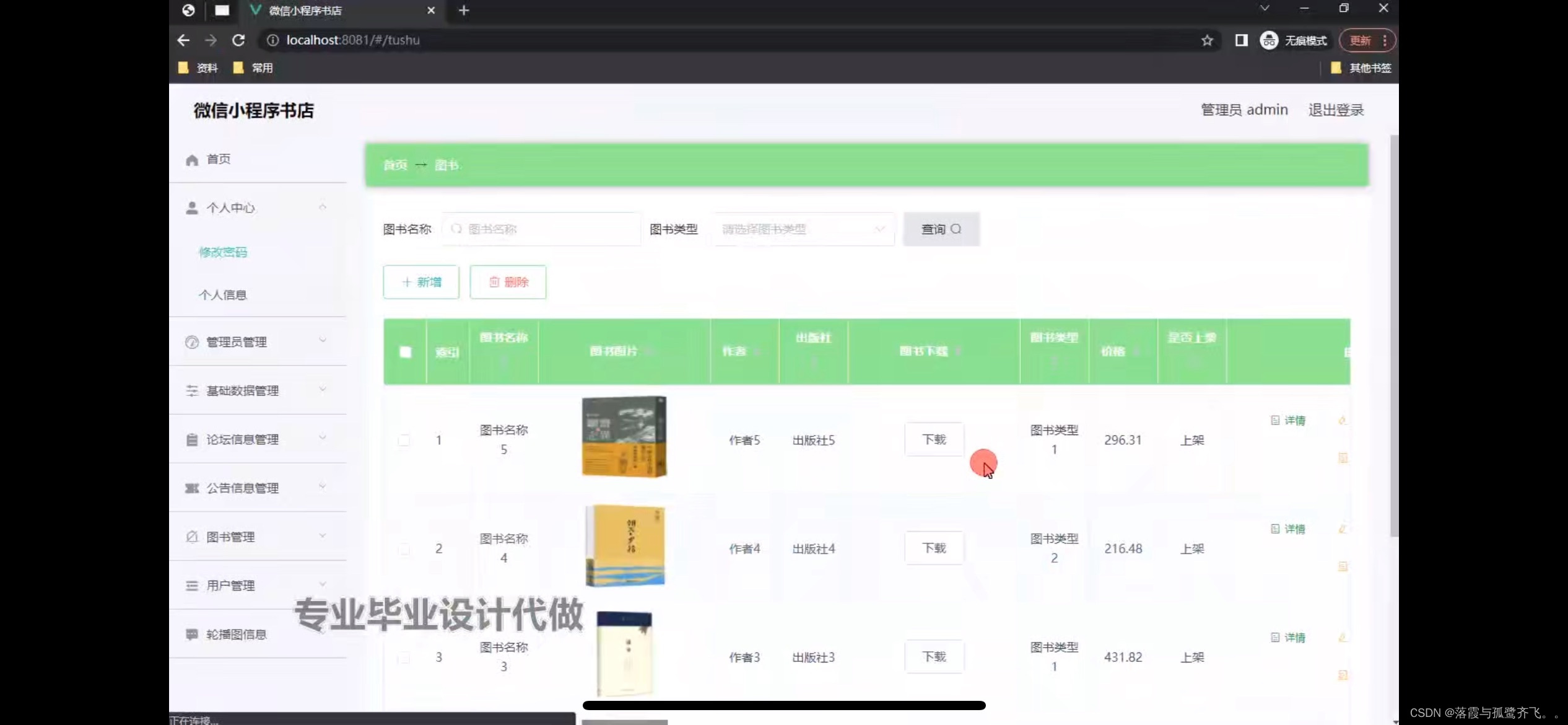
Task: Open 首页 in the sidebar
Action: pos(258,159)
